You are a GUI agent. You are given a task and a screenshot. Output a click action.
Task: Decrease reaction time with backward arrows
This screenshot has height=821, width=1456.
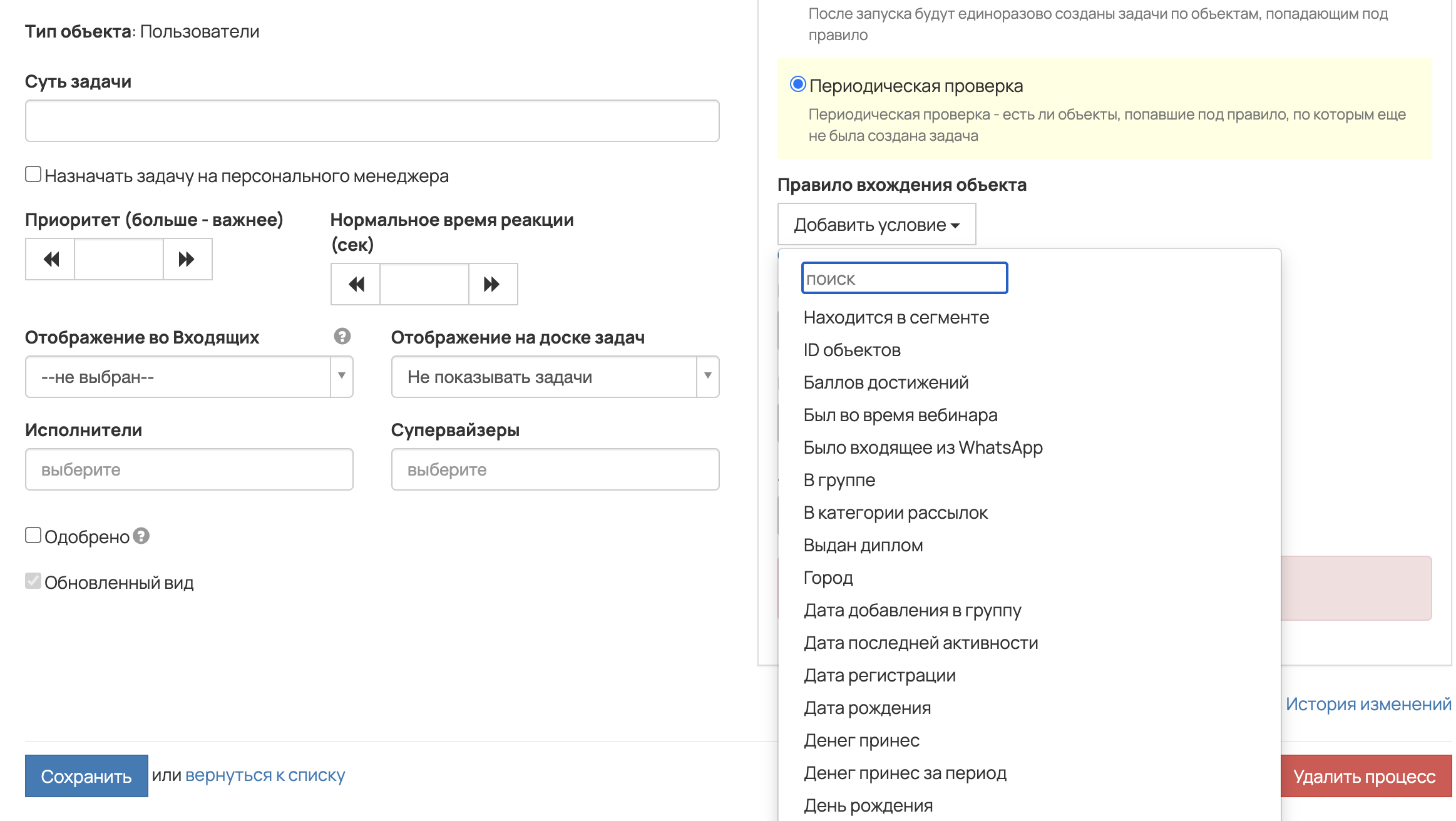click(x=356, y=284)
